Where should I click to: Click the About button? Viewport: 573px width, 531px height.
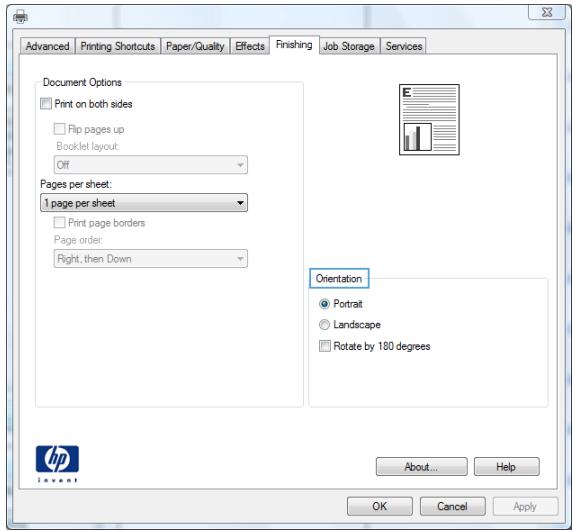(x=421, y=467)
